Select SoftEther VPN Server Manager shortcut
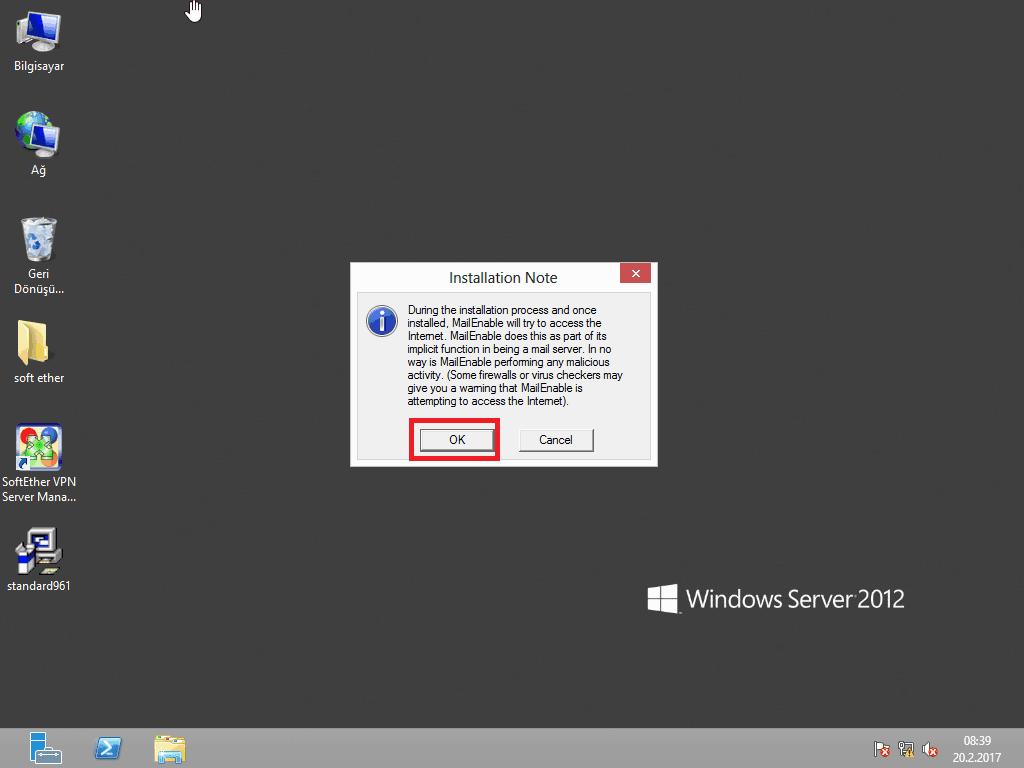This screenshot has width=1024, height=768. tap(39, 463)
